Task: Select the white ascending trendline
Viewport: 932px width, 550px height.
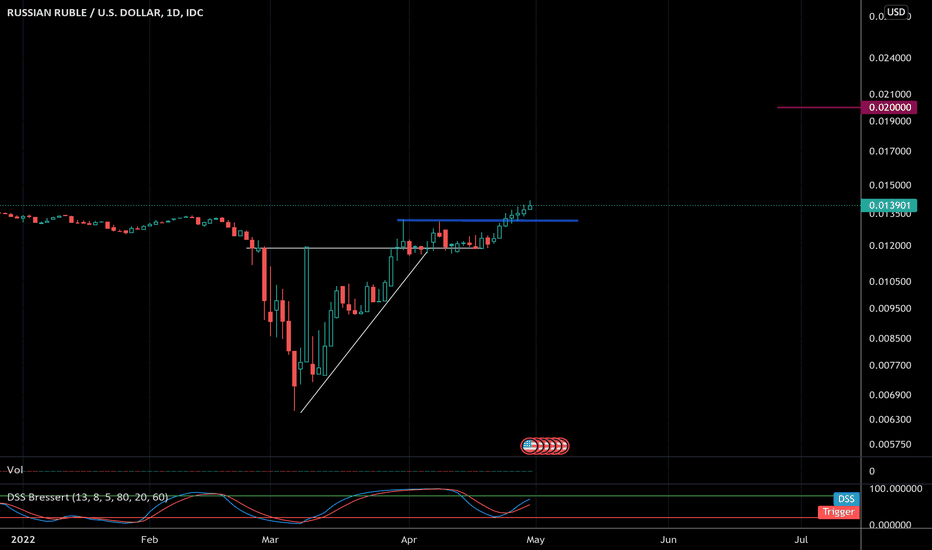Action: pos(364,332)
